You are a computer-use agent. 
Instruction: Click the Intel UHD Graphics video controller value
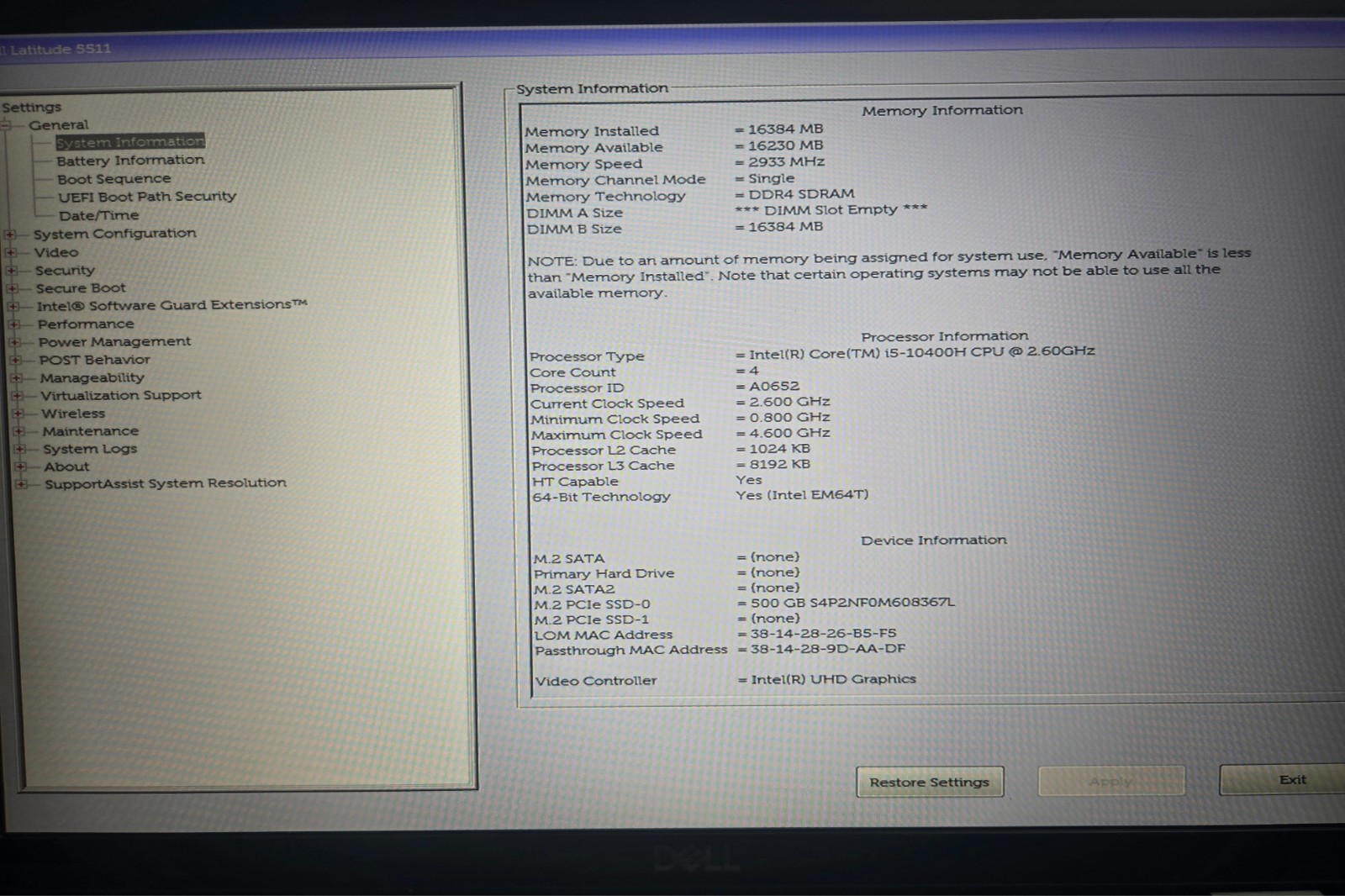coord(833,679)
